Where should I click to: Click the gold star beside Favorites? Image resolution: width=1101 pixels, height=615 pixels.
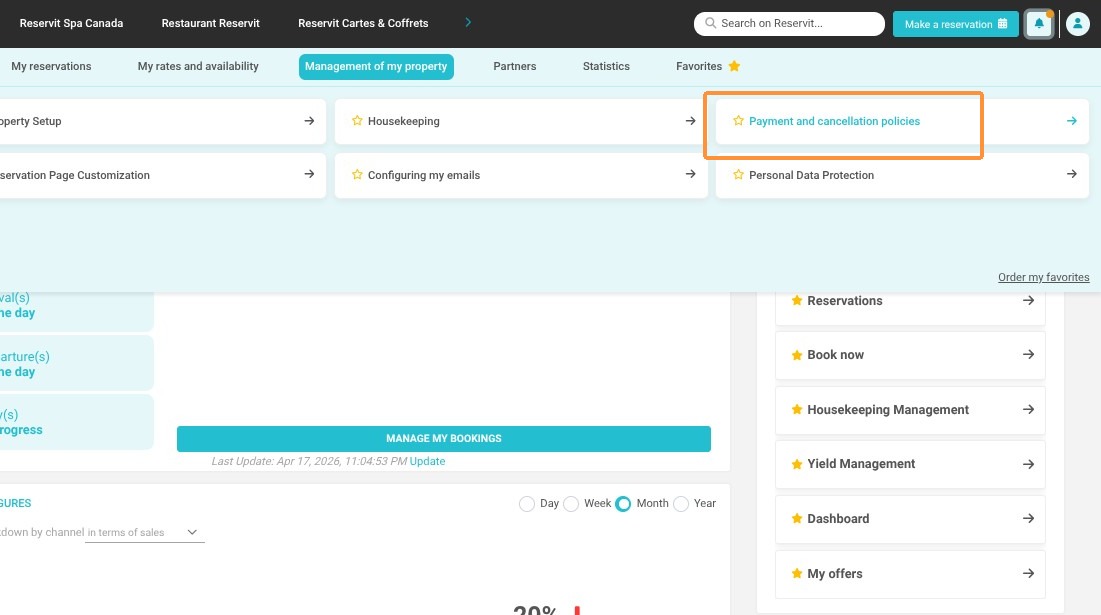click(x=734, y=66)
